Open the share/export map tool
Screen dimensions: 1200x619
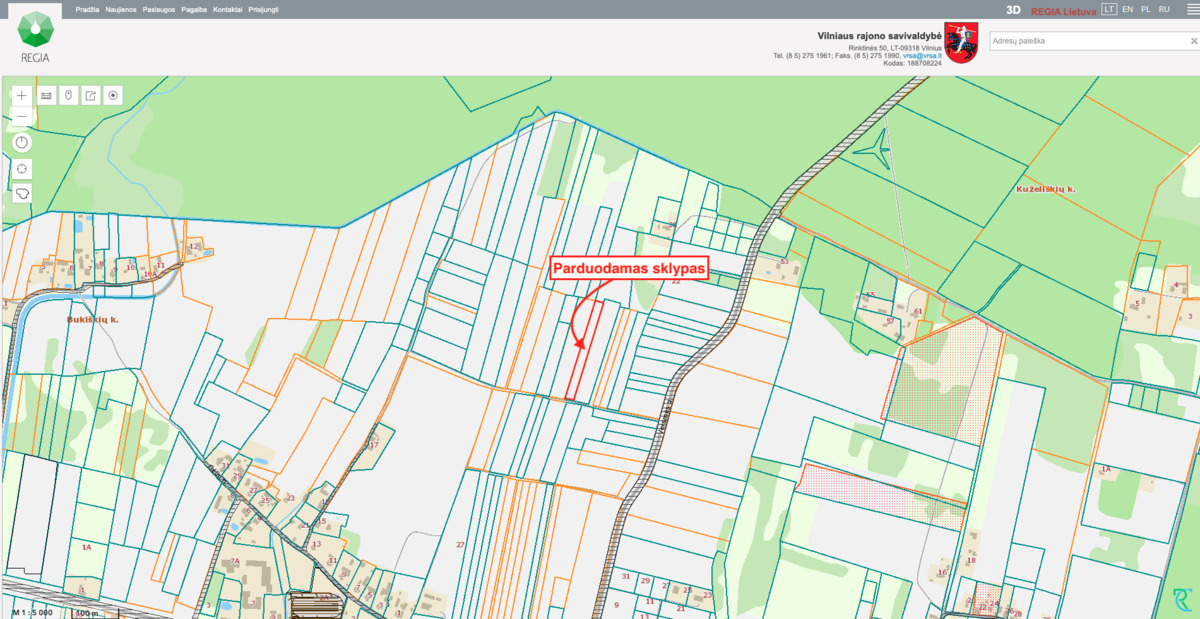(91, 95)
